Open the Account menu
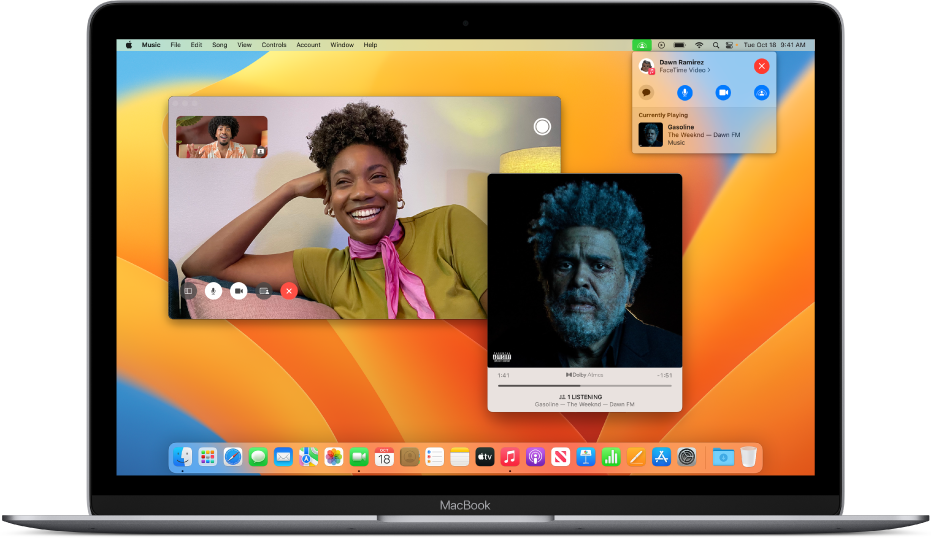The width and height of the screenshot is (932, 548). pos(308,45)
